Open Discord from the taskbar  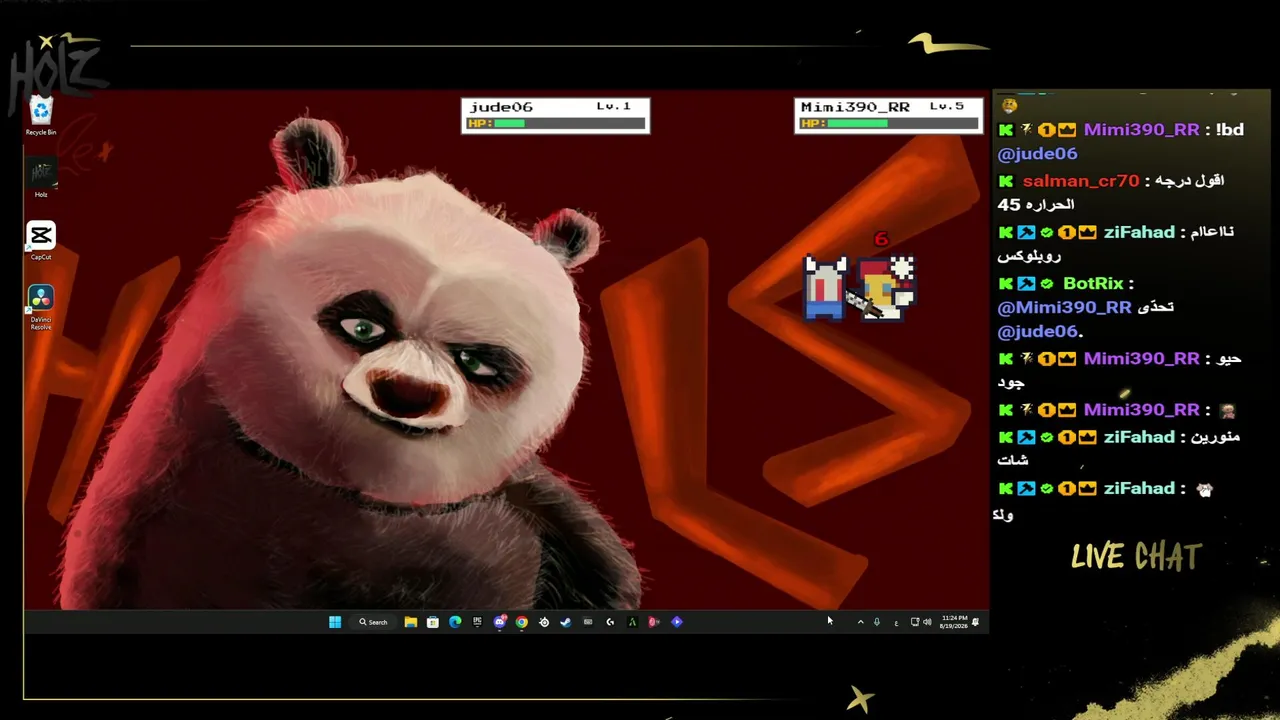click(x=500, y=622)
